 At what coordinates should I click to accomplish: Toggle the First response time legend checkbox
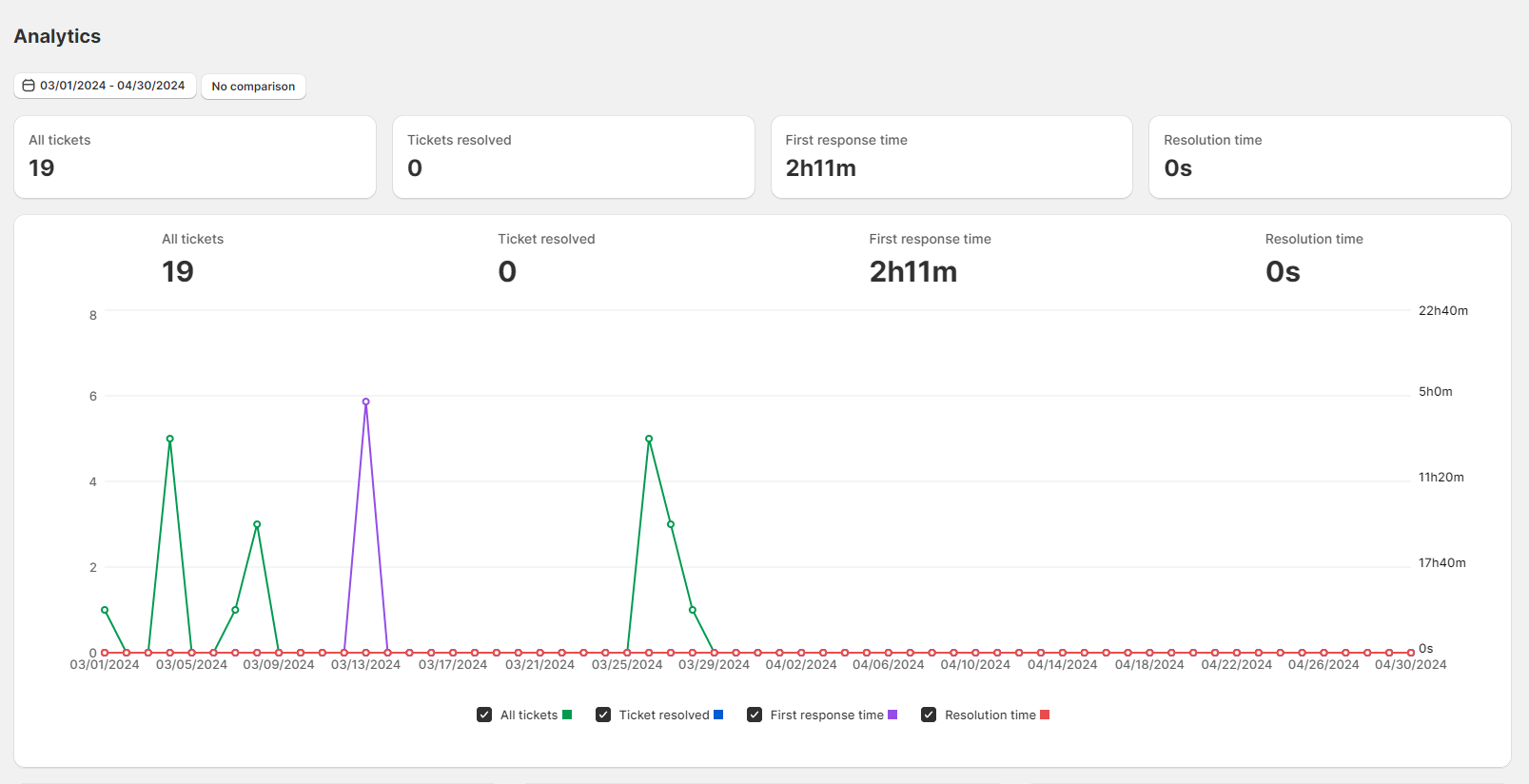755,715
